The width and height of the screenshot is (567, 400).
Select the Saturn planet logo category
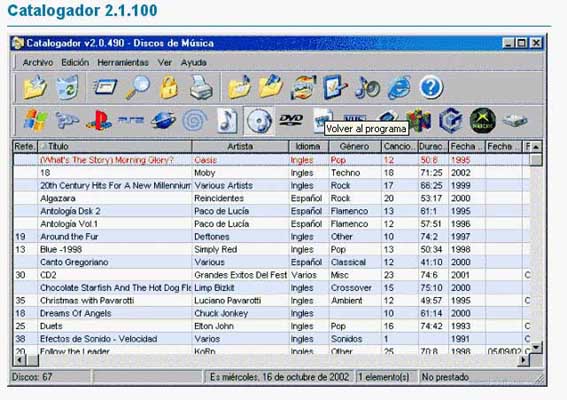pos(163,120)
